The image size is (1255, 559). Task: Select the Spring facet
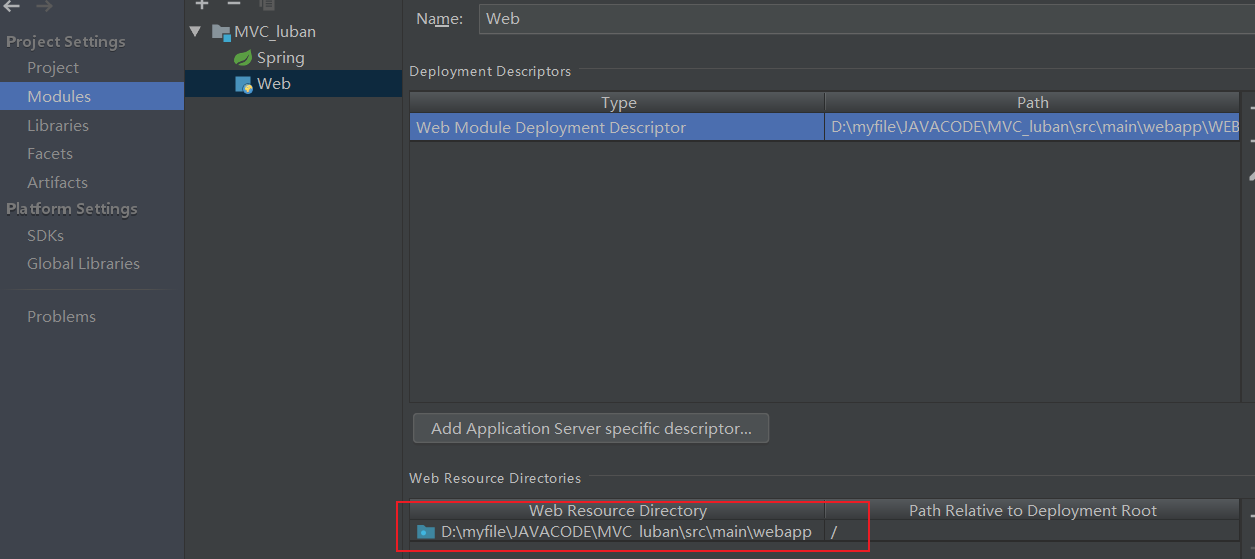coord(280,58)
